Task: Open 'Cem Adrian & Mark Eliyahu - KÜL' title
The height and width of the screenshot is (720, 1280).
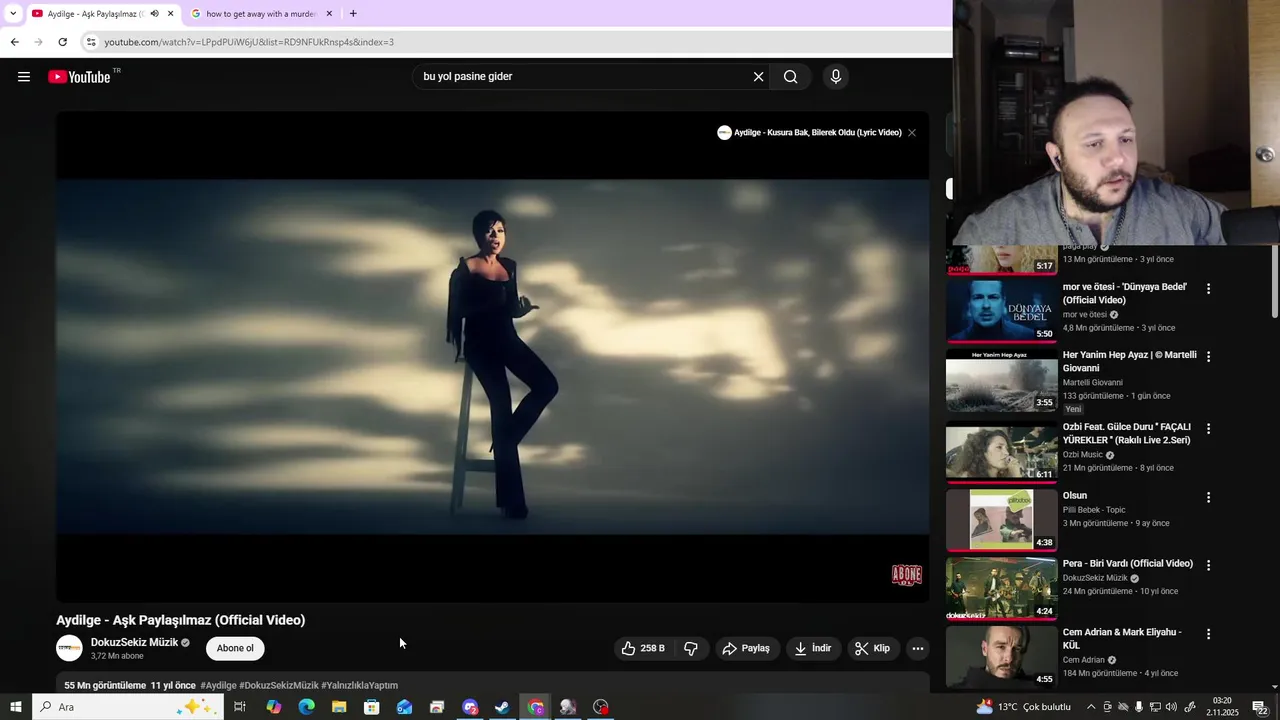Action: pyautogui.click(x=1122, y=639)
